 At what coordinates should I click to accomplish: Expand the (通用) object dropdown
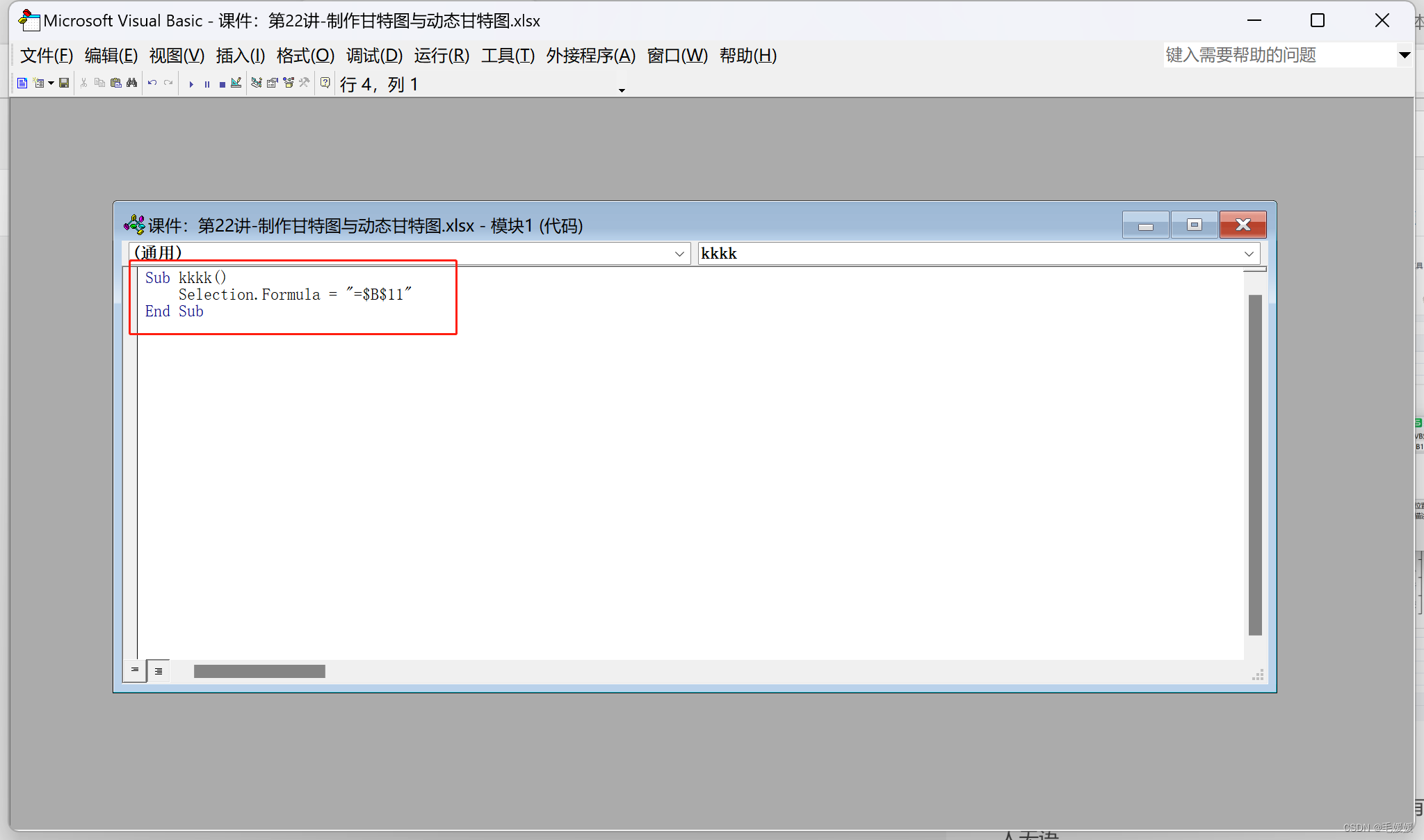[679, 254]
